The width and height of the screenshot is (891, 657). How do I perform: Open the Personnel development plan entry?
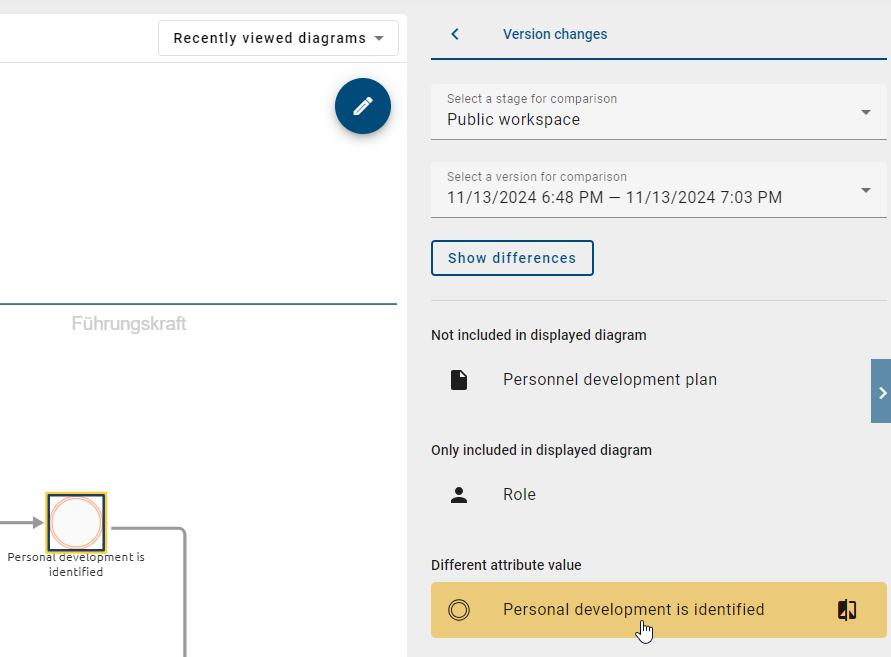(x=609, y=379)
